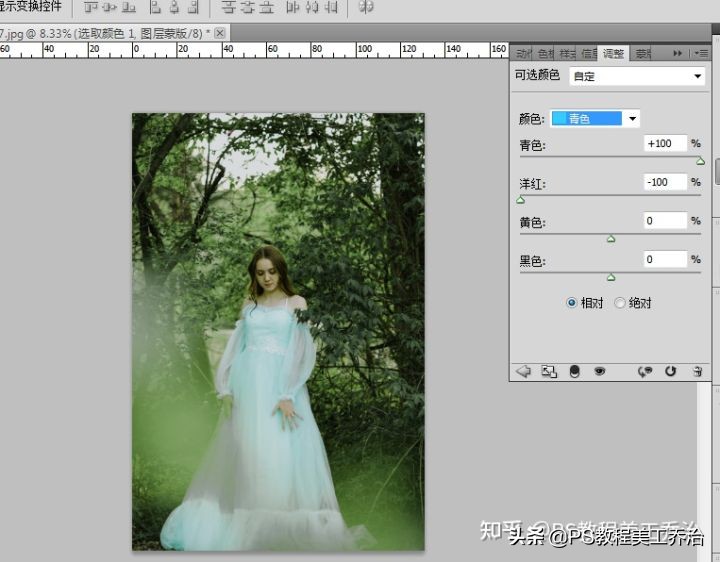Click the 黑色 (Black) value input field
Viewport: 720px width, 562px height.
click(x=665, y=260)
